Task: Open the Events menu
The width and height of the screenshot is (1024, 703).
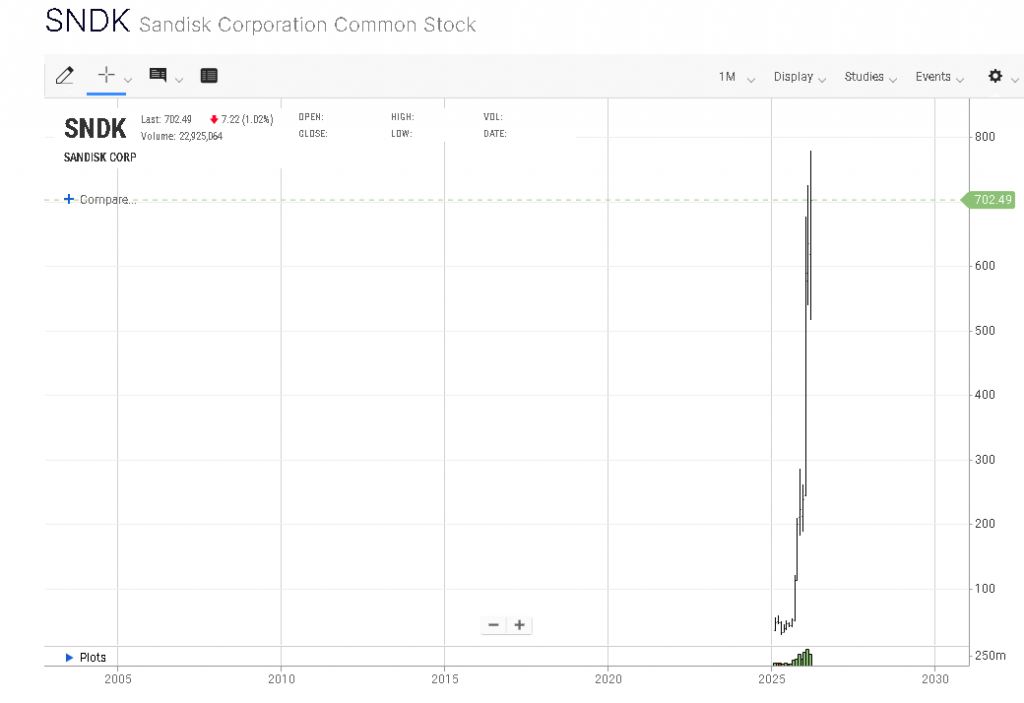Action: tap(939, 77)
